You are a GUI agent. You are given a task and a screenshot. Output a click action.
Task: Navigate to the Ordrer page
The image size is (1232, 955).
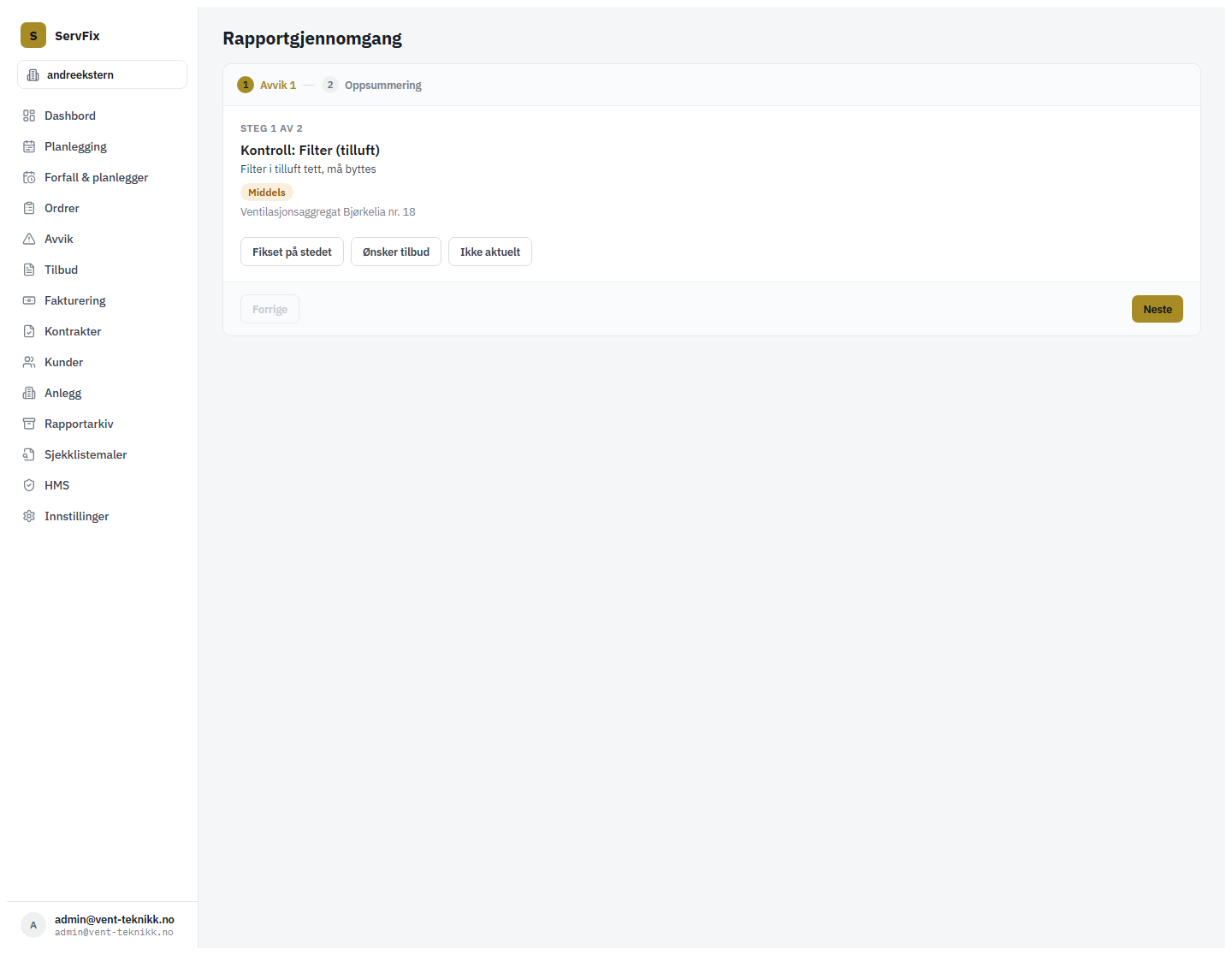(102, 208)
